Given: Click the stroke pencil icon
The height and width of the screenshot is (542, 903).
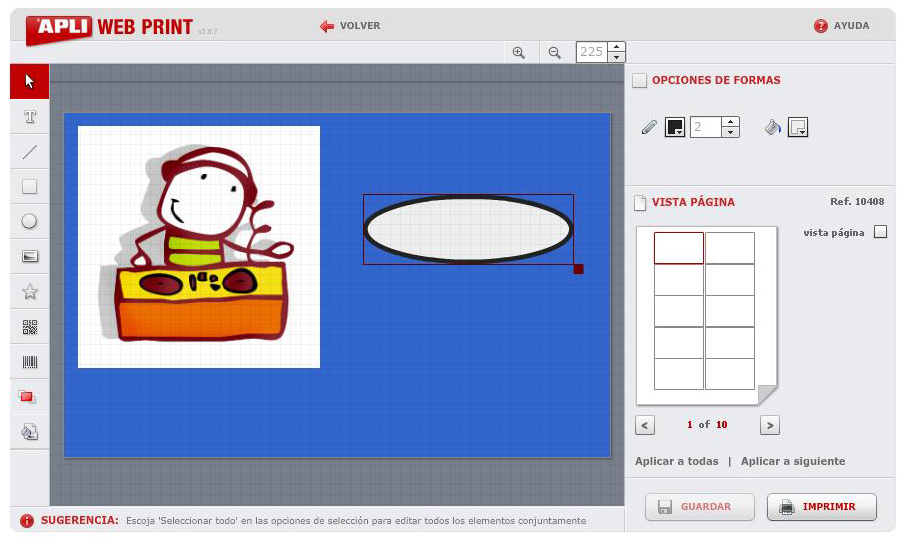Looking at the screenshot, I should coord(649,127).
